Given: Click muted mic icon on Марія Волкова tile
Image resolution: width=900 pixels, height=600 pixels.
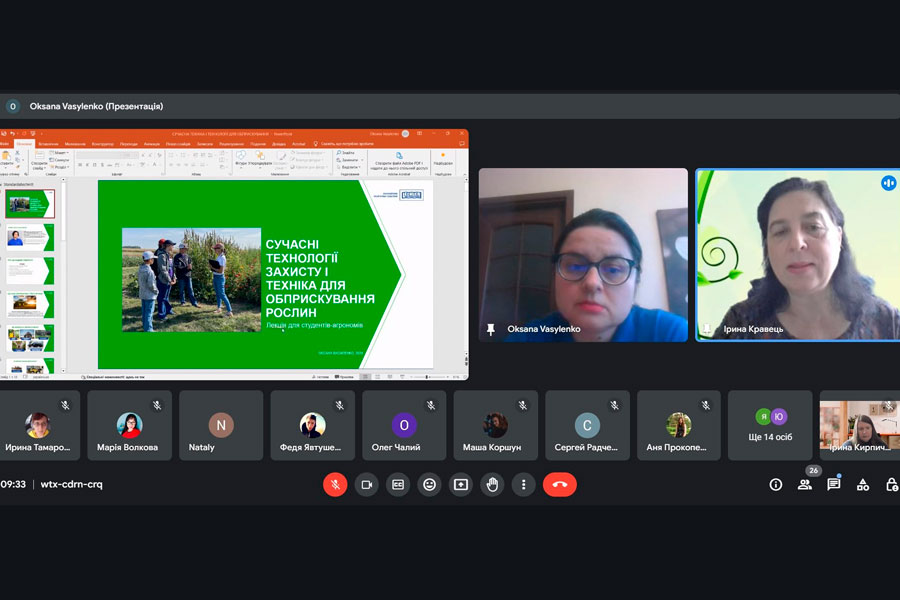Looking at the screenshot, I should (157, 405).
